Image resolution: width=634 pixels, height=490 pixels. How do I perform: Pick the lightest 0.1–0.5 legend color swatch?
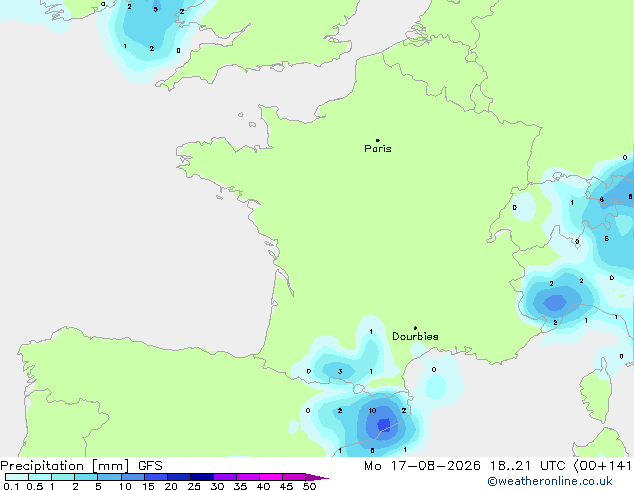point(17,477)
